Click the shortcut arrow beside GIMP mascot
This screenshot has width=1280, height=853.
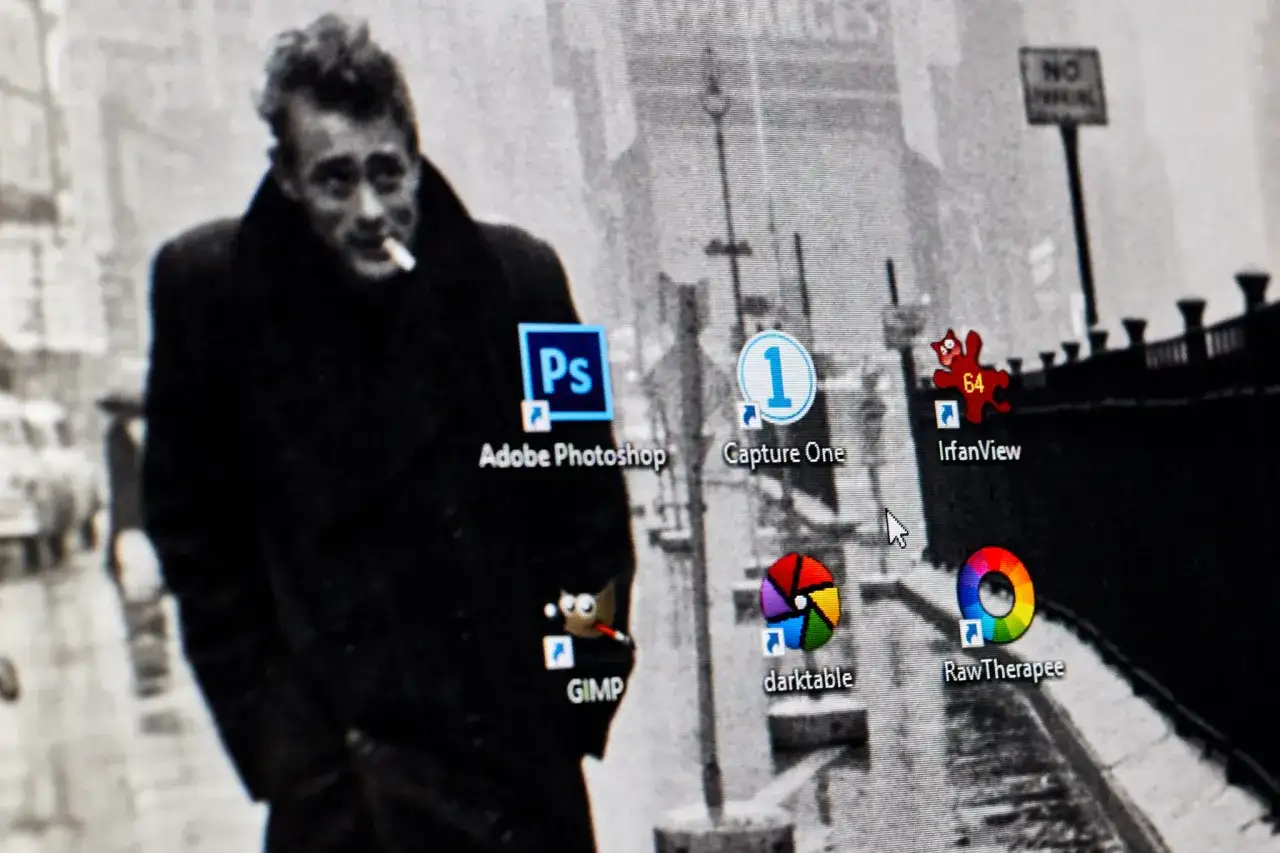click(558, 653)
